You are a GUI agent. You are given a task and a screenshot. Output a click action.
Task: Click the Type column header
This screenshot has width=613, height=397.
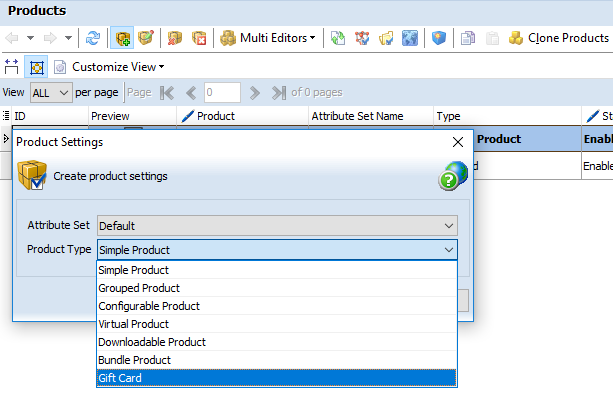tap(507, 116)
